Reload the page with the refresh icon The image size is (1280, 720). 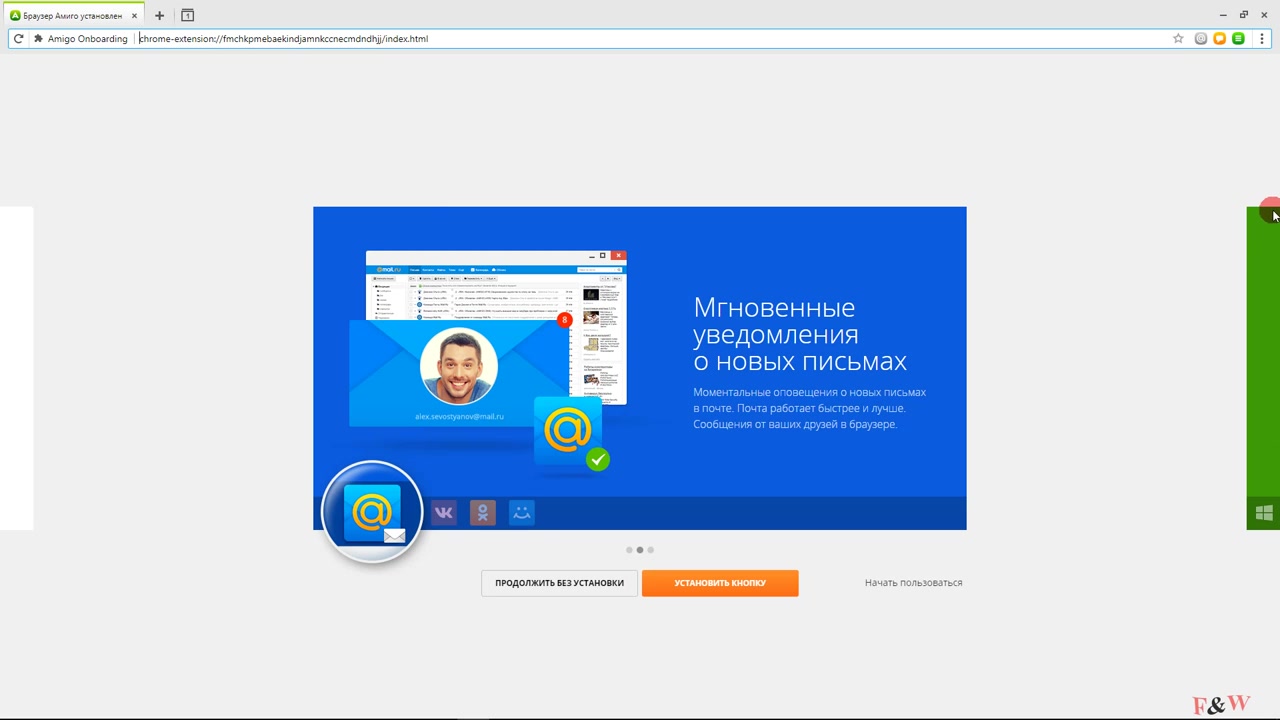coord(18,38)
